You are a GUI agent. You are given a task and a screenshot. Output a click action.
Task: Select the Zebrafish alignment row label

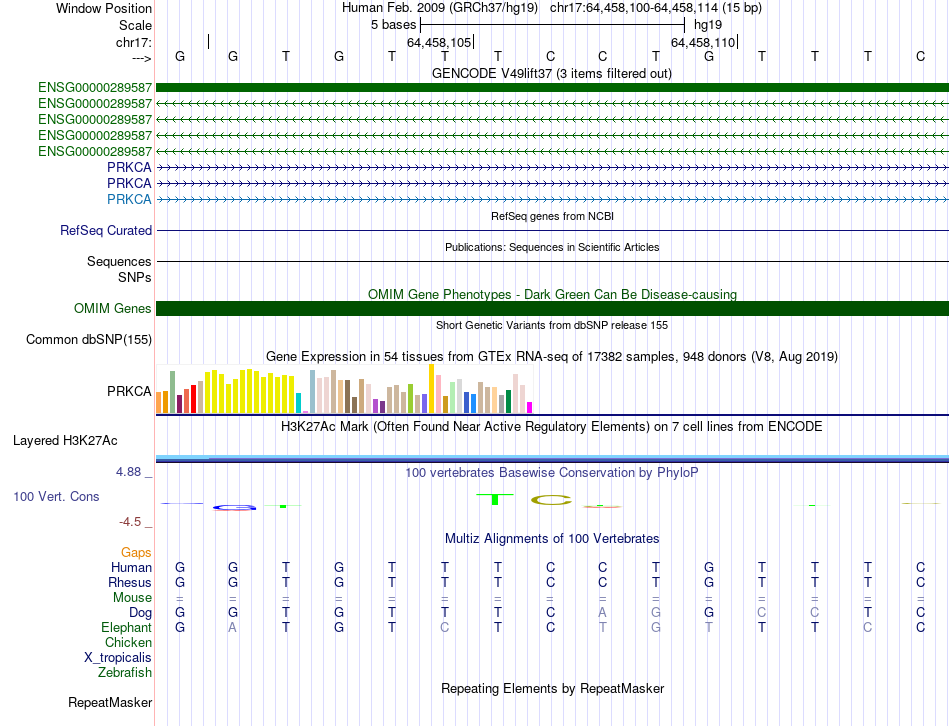[x=125, y=673]
